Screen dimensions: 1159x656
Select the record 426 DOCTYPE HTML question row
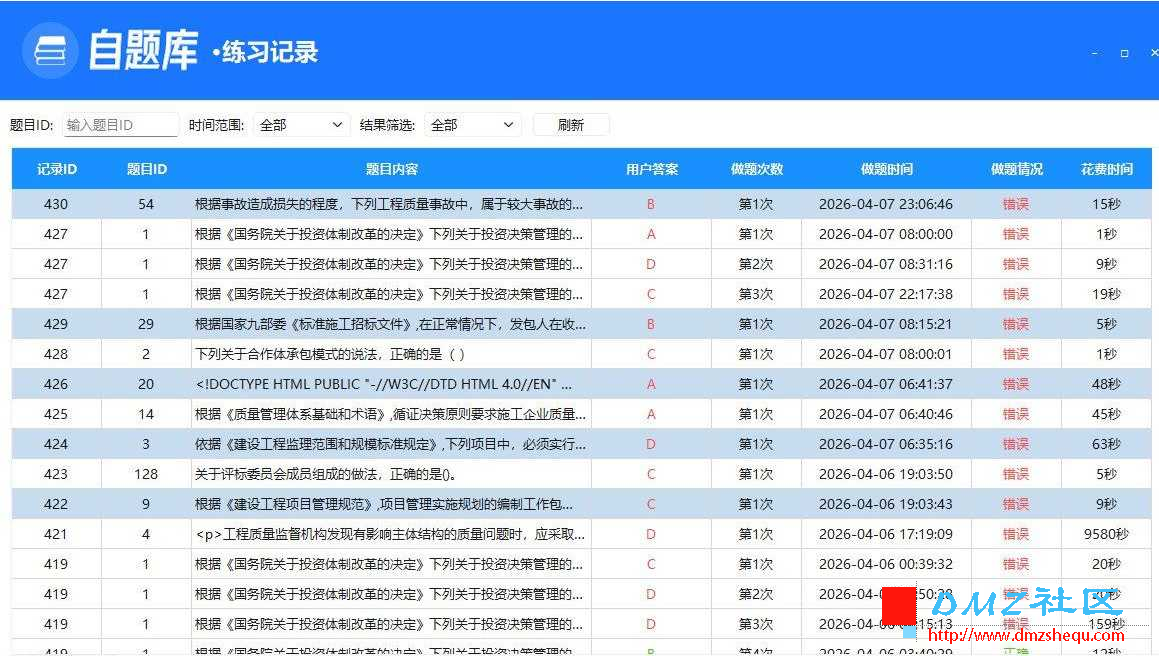(x=581, y=384)
